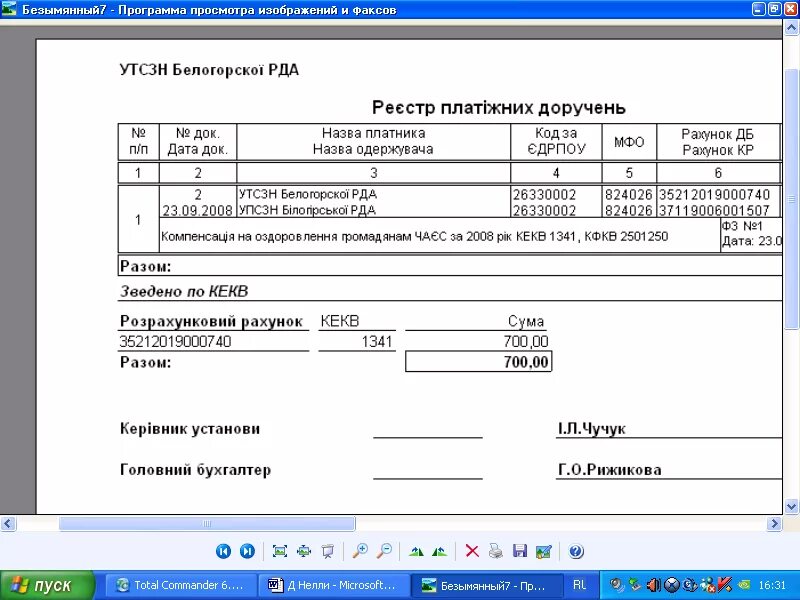
Task: Click the Kaspersky antivirus tray icon
Action: [x=725, y=585]
